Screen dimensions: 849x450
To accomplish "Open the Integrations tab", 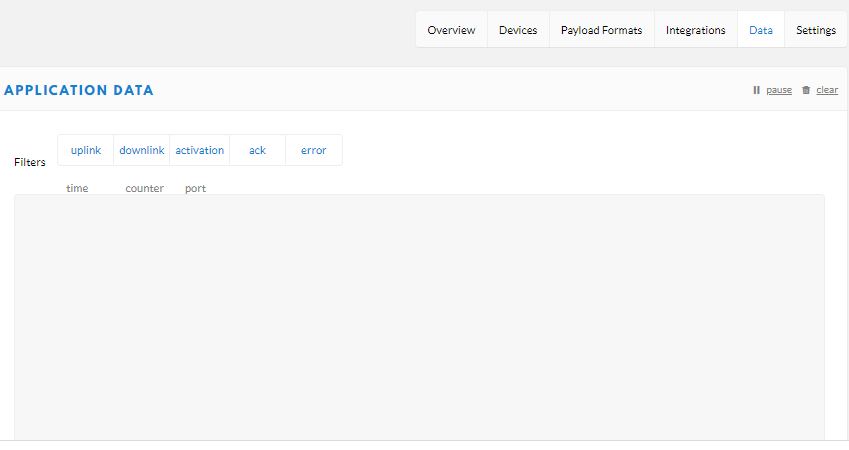I will tap(695, 30).
